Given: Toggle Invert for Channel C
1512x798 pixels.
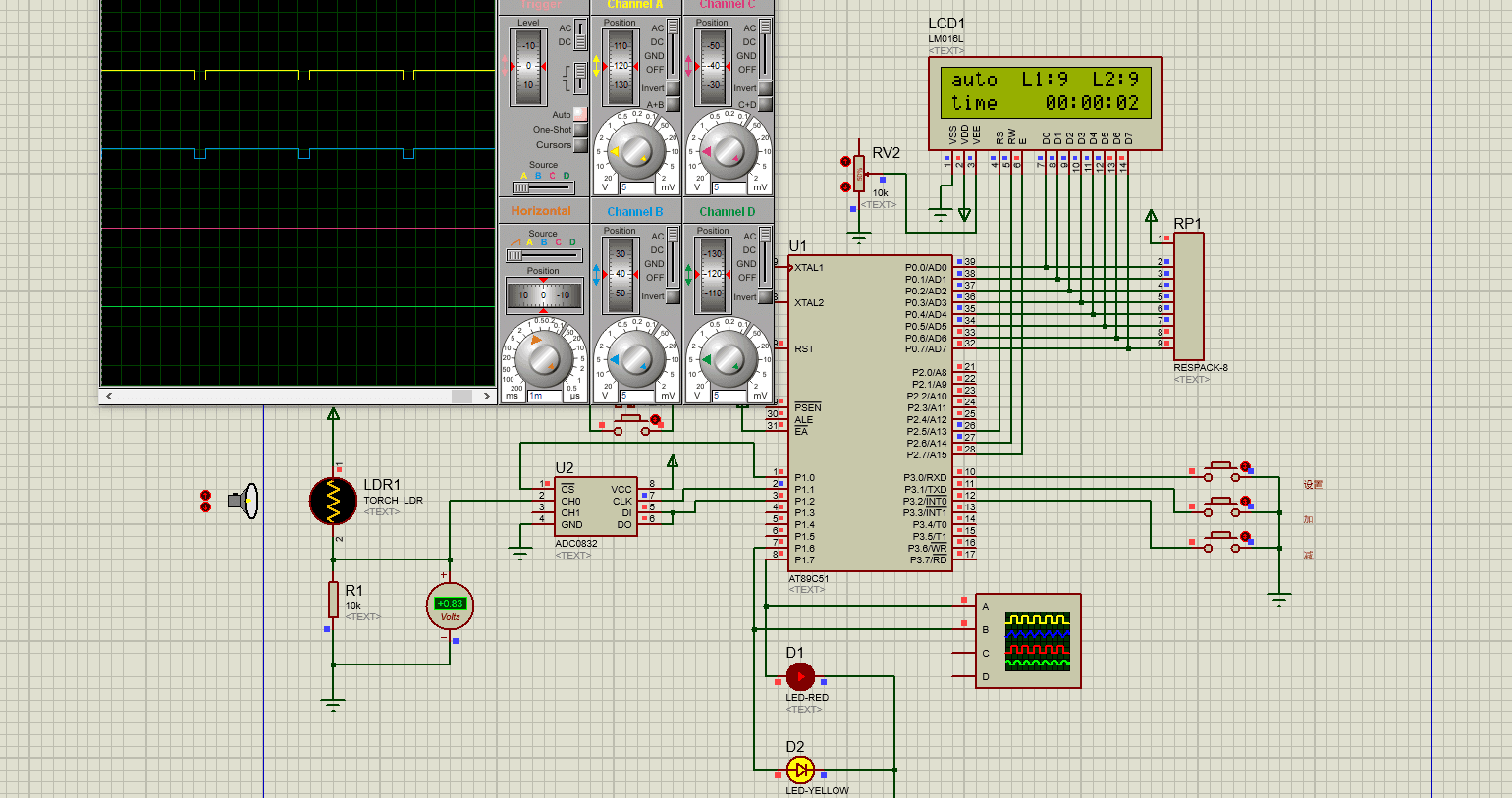Looking at the screenshot, I should (x=766, y=89).
